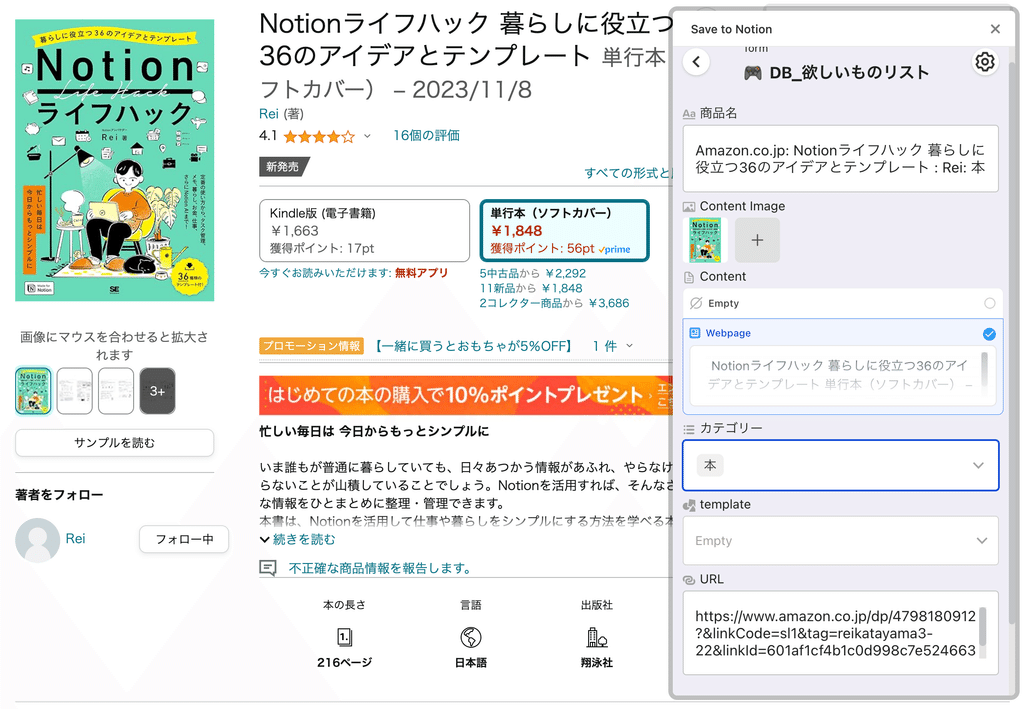
Task: Click the 本の長さ page count icon
Action: (344, 637)
